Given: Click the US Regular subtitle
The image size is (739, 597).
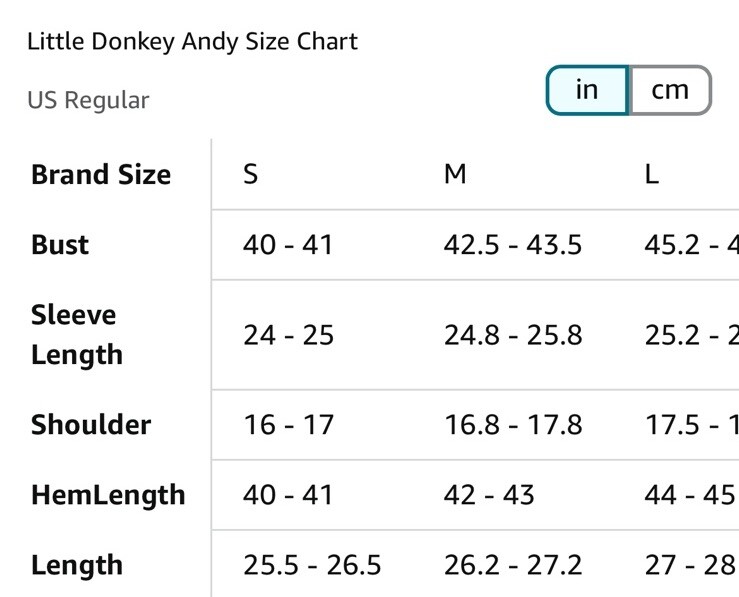Looking at the screenshot, I should (x=88, y=100).
